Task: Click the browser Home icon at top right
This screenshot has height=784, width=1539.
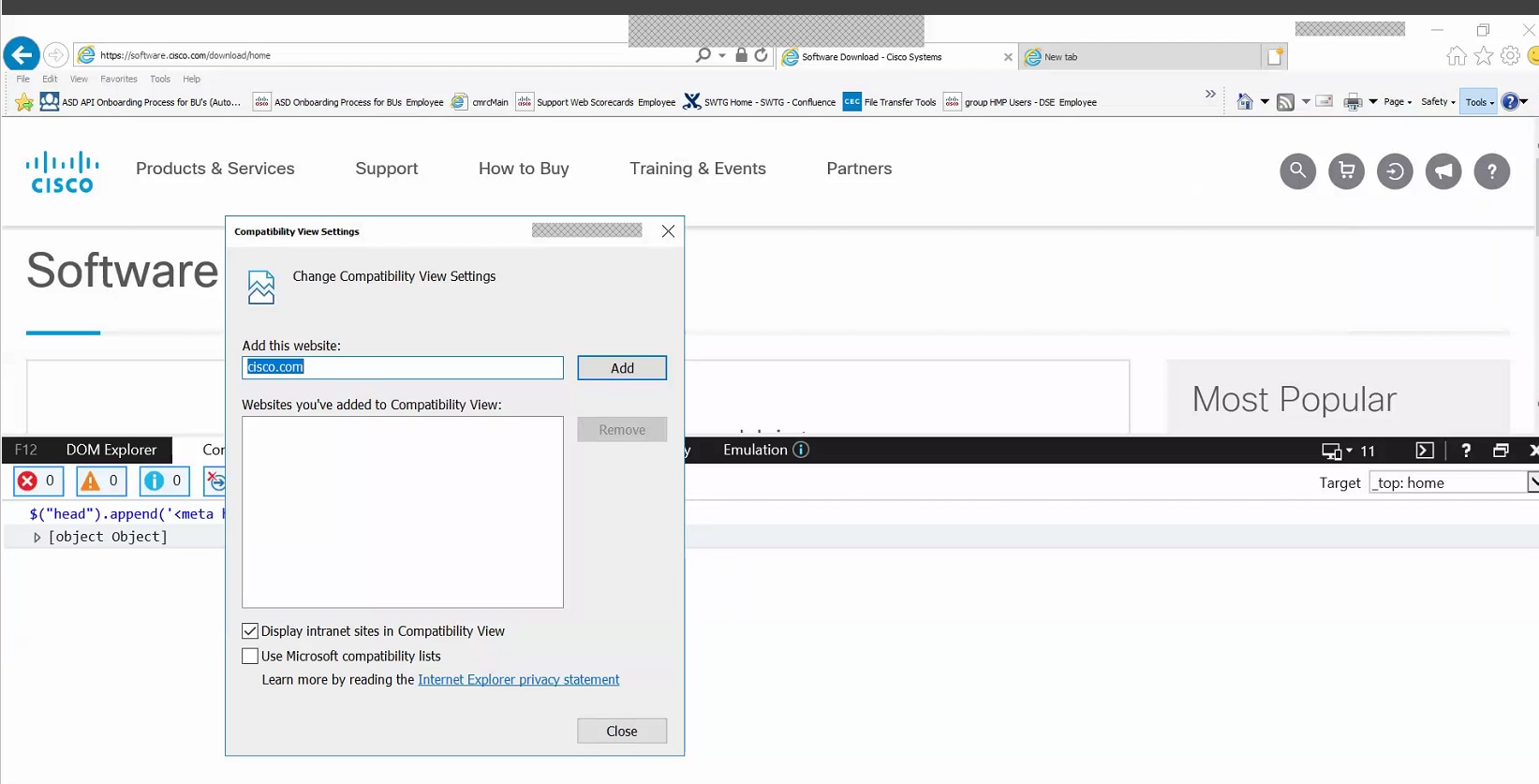Action: point(1456,56)
